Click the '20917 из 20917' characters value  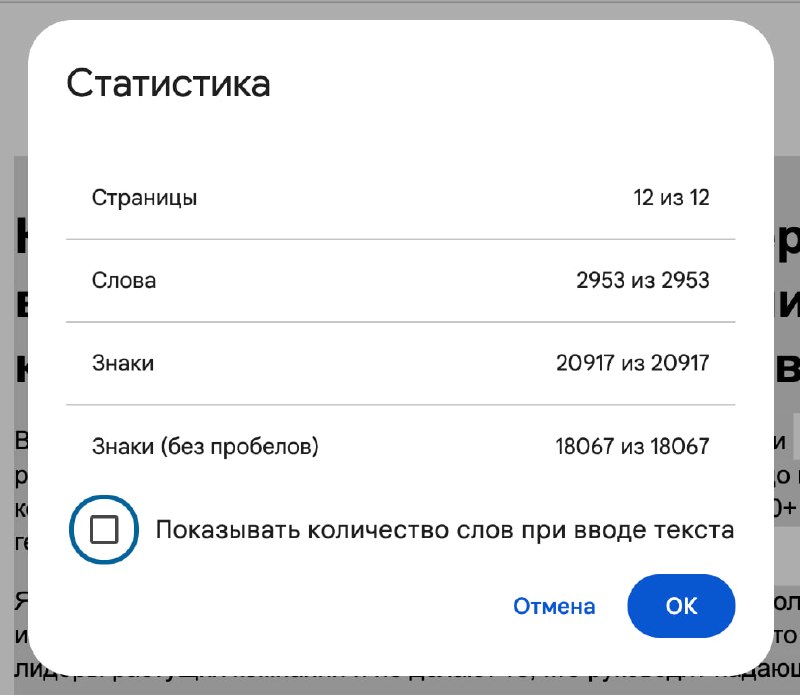(633, 363)
